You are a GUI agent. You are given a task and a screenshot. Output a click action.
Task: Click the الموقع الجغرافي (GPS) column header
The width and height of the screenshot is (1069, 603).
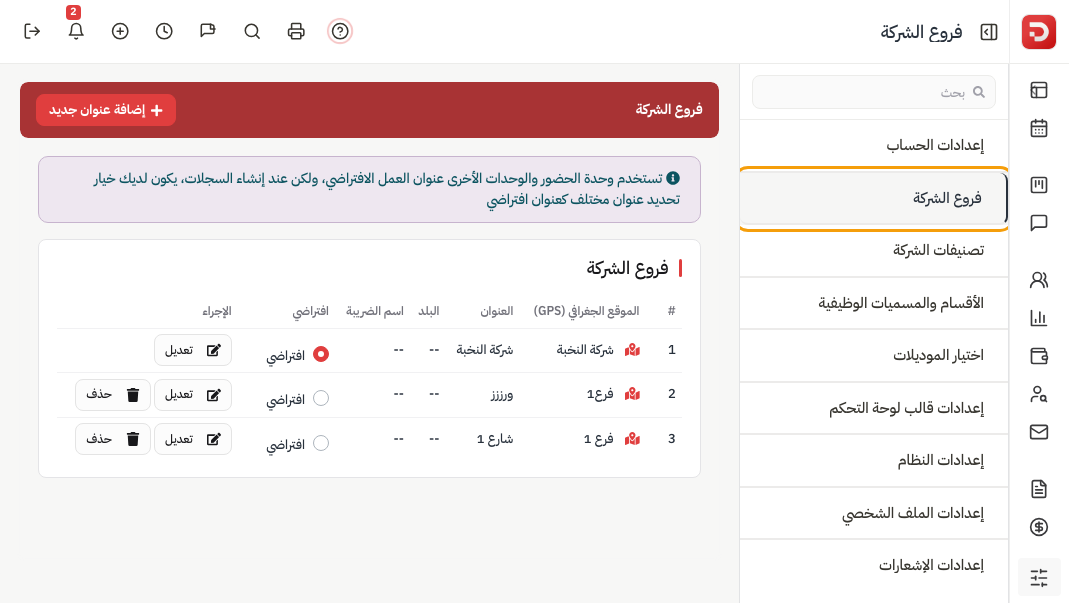coord(586,311)
